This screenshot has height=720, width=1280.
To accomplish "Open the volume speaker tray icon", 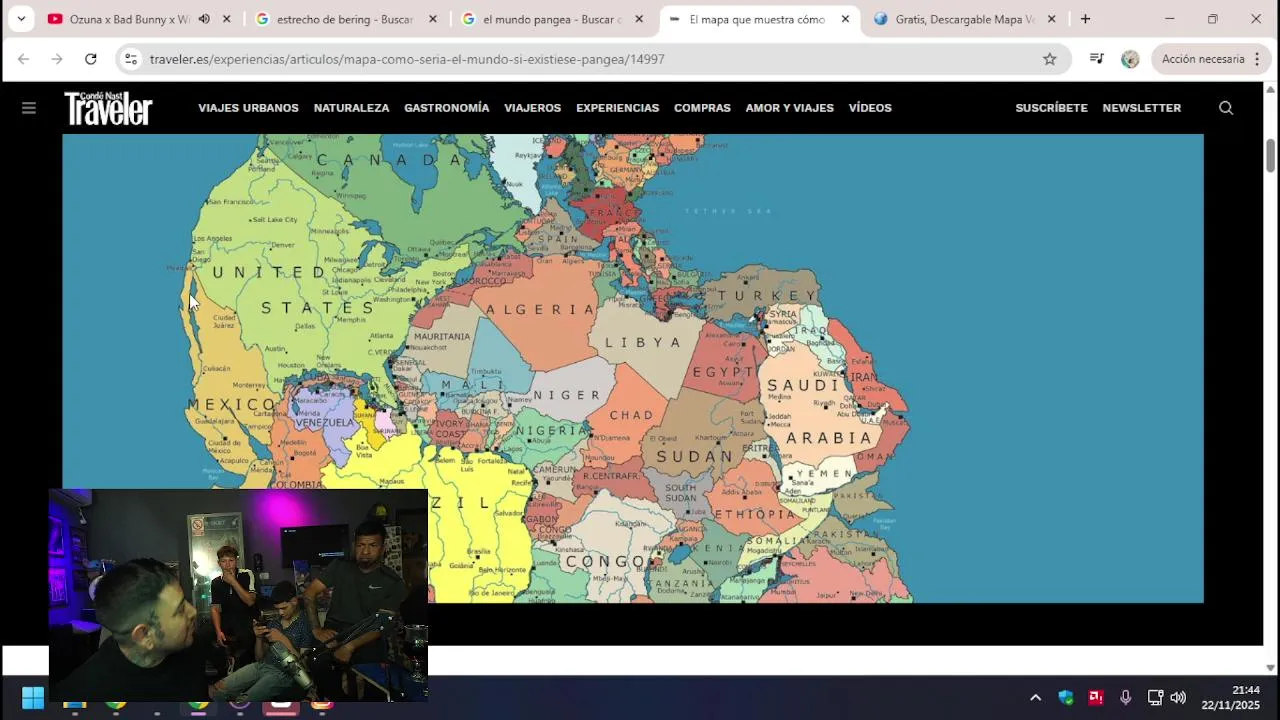I will [1178, 698].
